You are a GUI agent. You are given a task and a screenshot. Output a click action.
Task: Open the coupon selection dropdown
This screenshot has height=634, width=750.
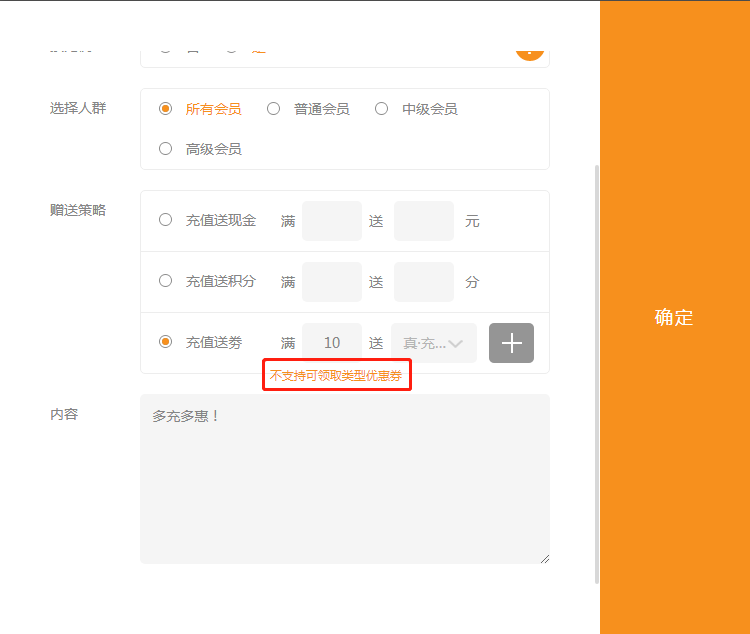tap(433, 343)
